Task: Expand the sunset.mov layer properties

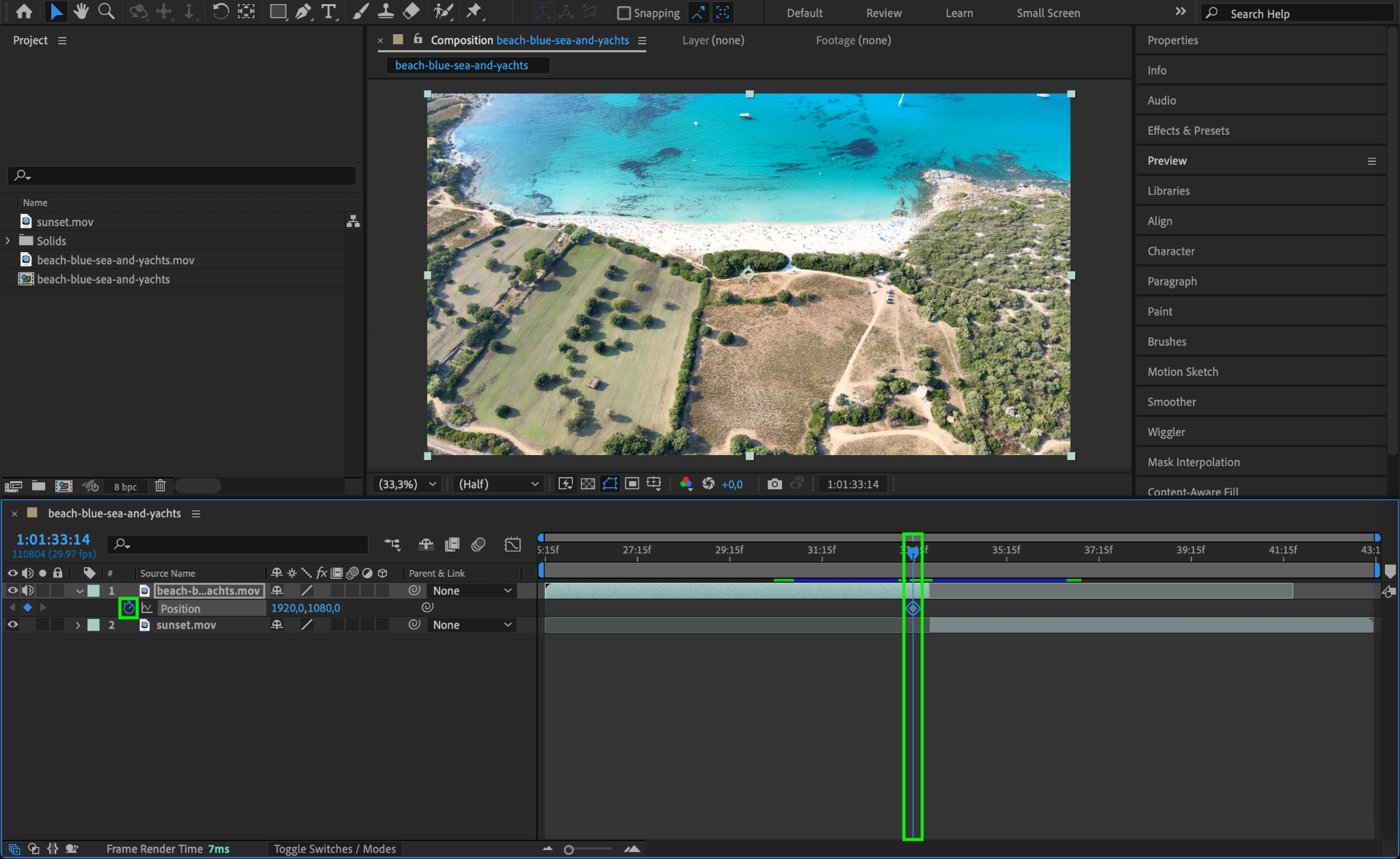Action: coord(78,625)
